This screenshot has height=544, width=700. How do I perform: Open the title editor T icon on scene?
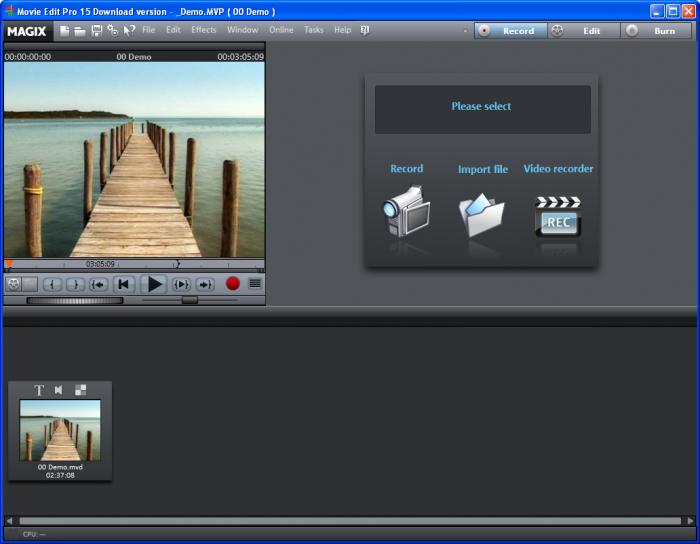(39, 390)
